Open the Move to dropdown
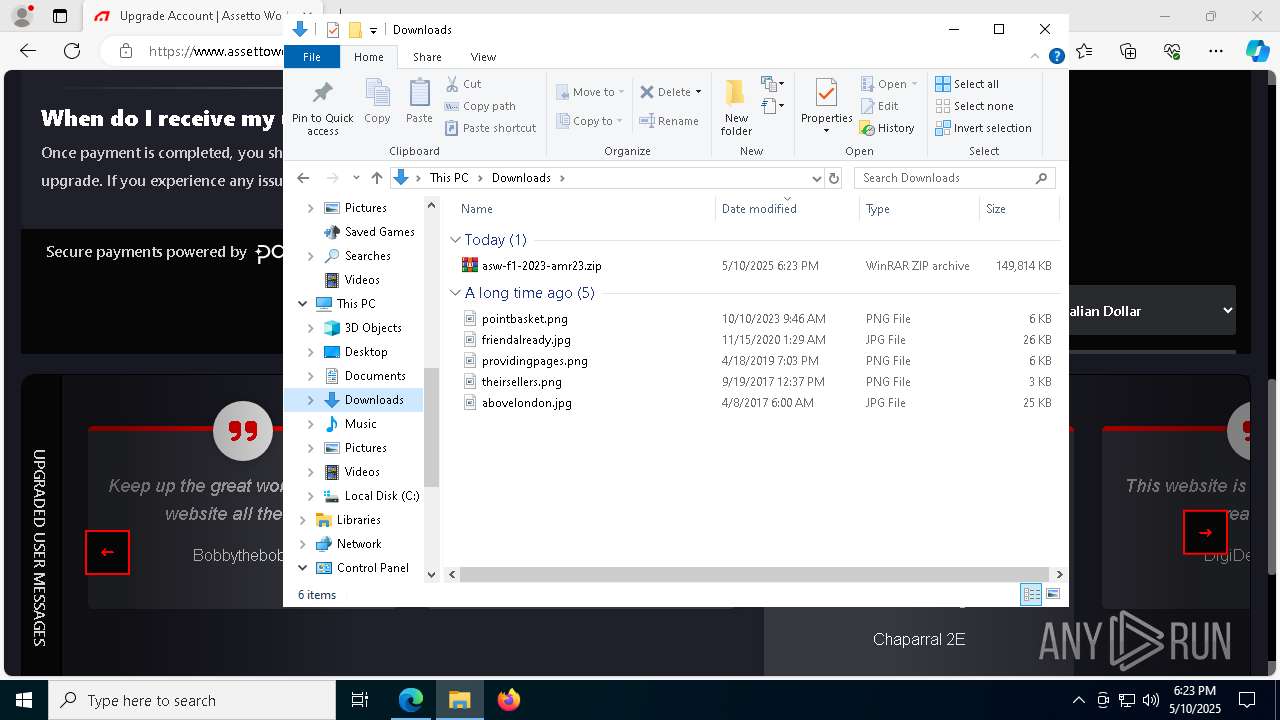The image size is (1280, 720). 590,92
